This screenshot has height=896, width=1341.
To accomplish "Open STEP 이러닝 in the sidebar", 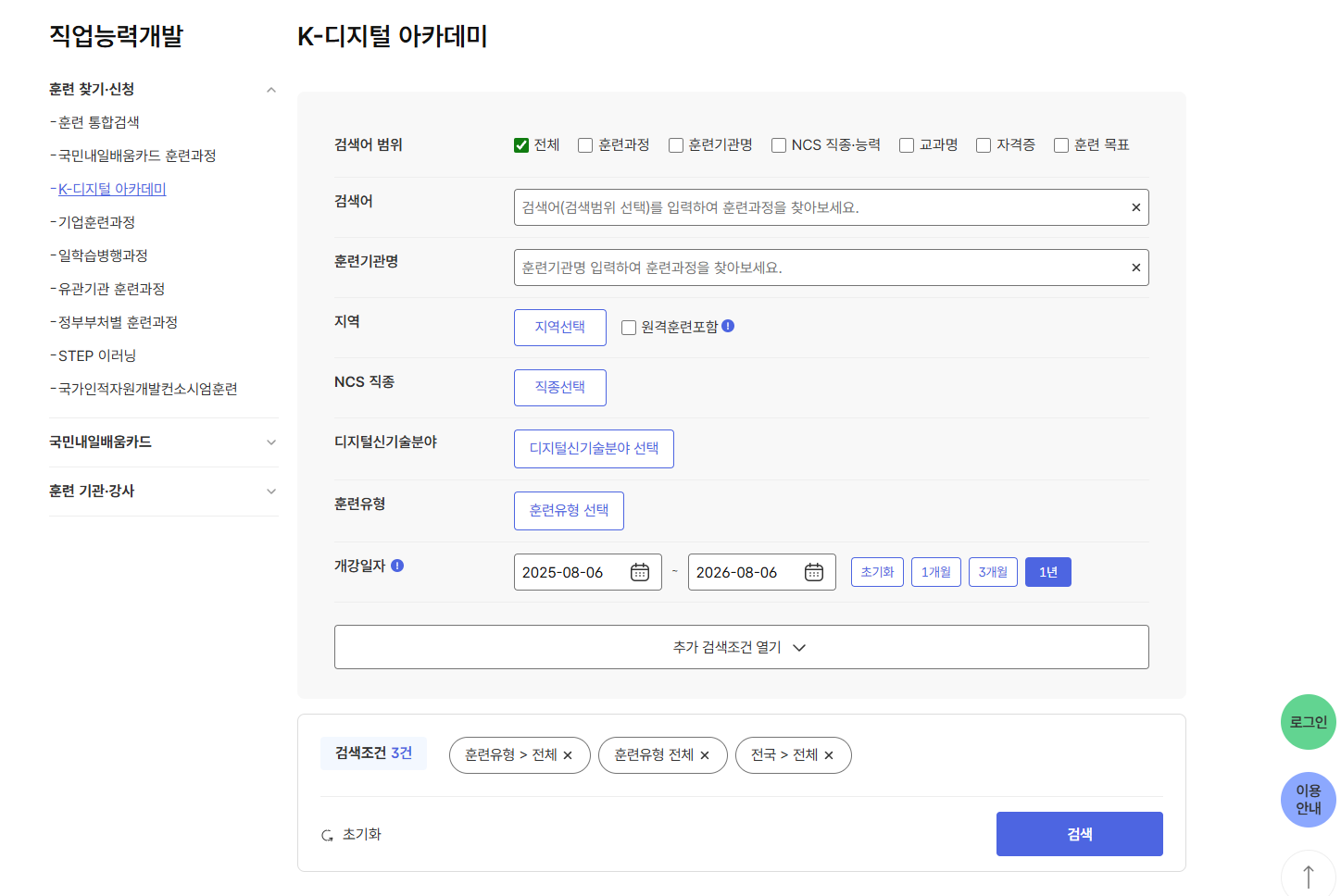I will point(97,355).
